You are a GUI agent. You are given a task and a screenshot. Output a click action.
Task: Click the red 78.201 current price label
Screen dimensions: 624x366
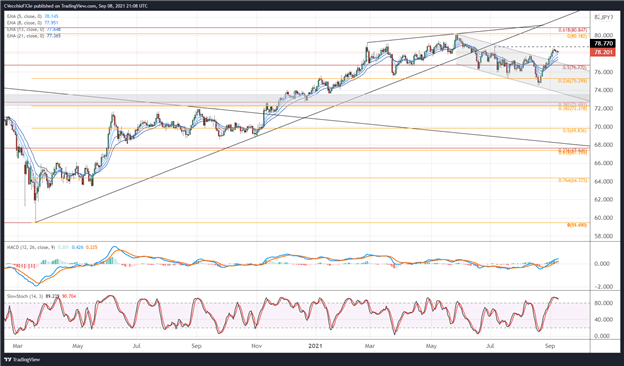604,52
